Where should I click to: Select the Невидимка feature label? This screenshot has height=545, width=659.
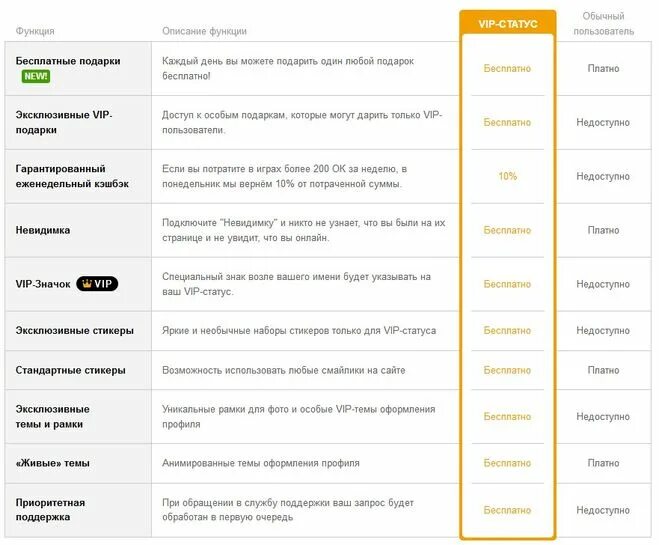tap(43, 230)
